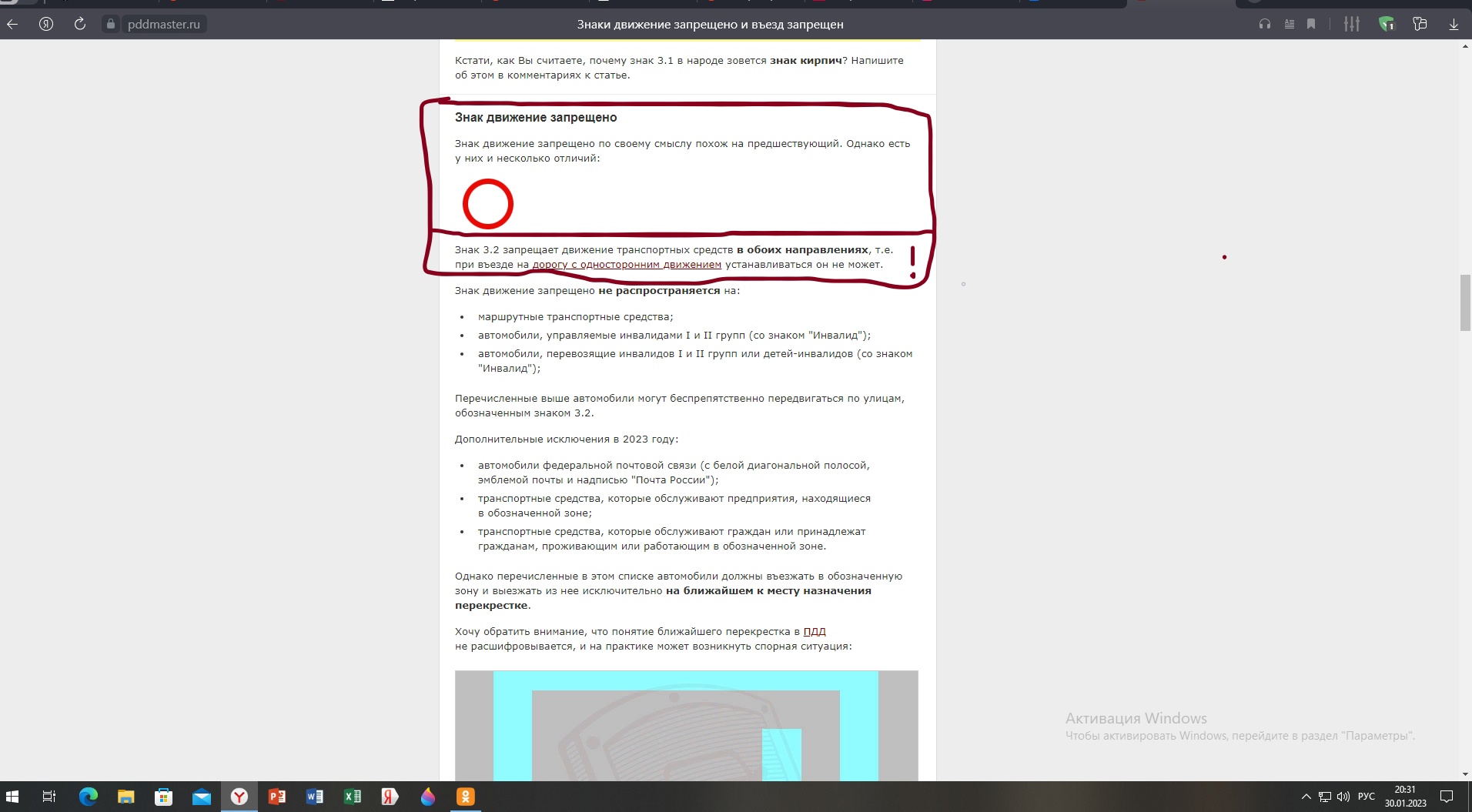Image resolution: width=1472 pixels, height=812 pixels.
Task: Open the browser downloads arrow icon
Action: 1454,25
